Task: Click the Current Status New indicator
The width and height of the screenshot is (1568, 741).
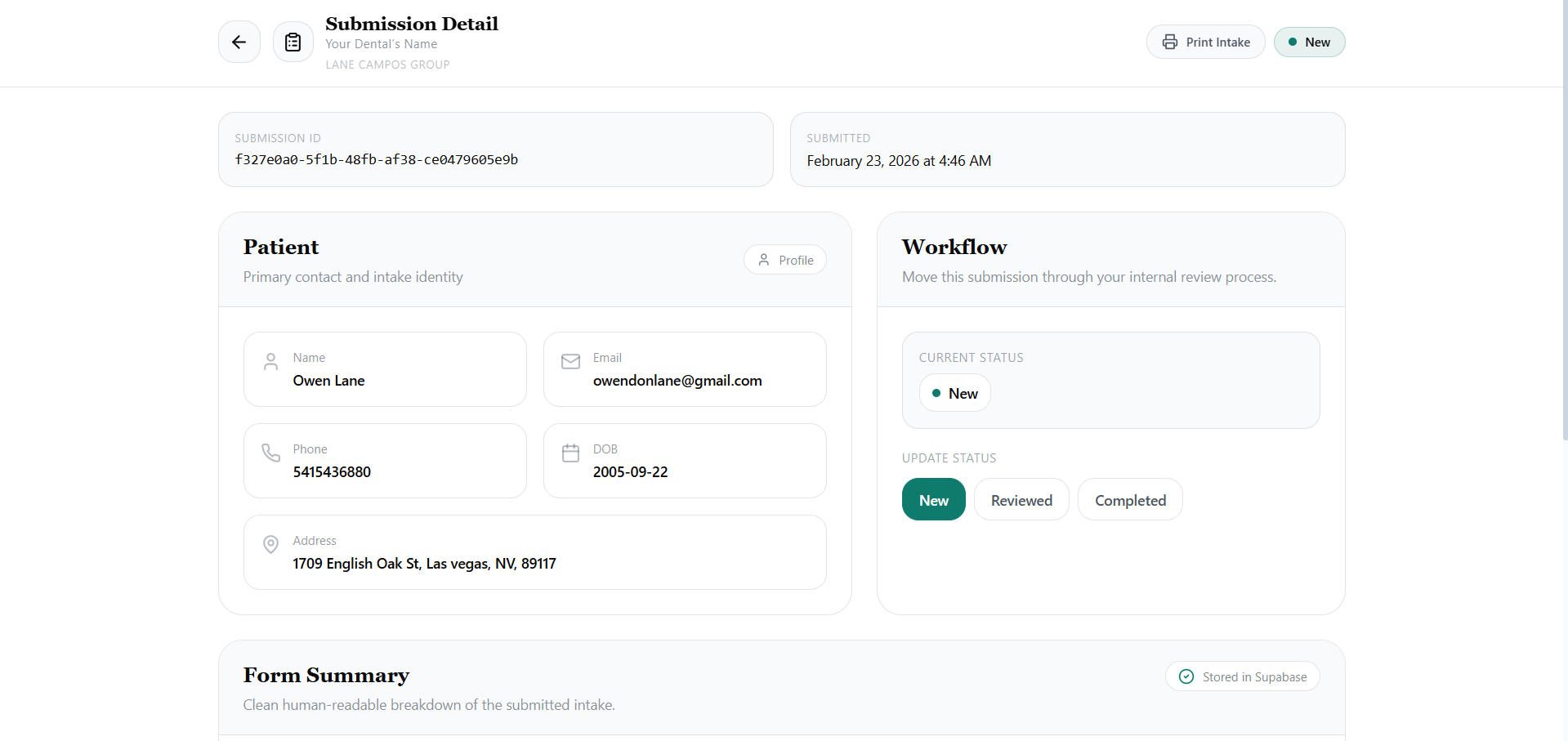Action: click(x=954, y=392)
